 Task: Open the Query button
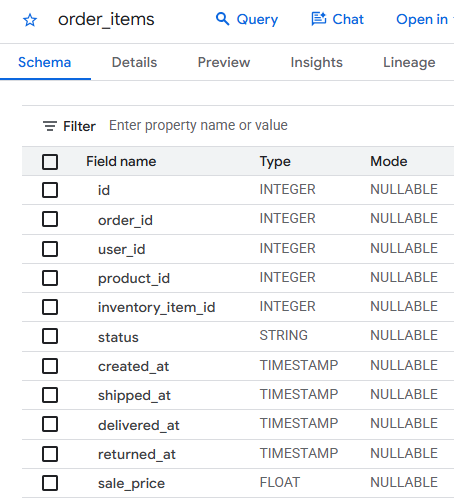click(x=247, y=19)
